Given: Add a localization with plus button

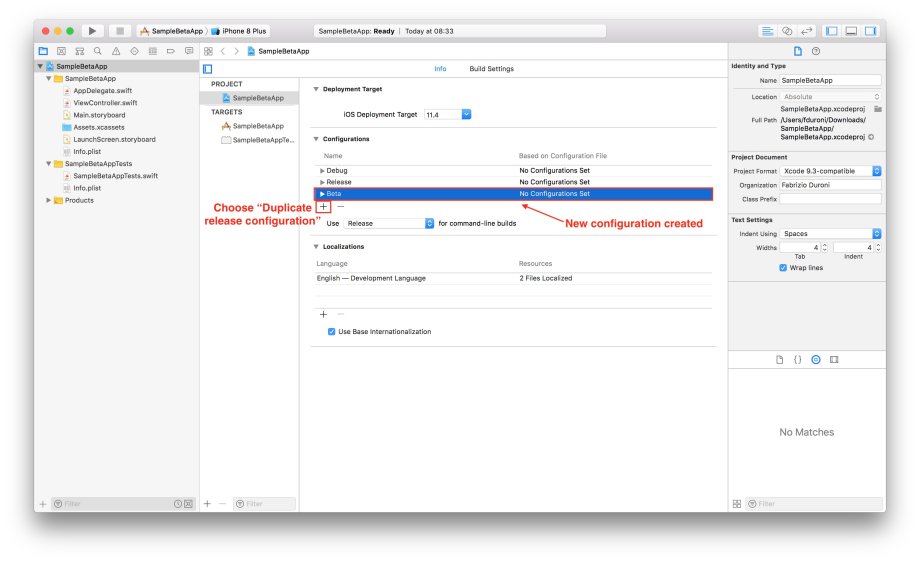Looking at the screenshot, I should (323, 315).
